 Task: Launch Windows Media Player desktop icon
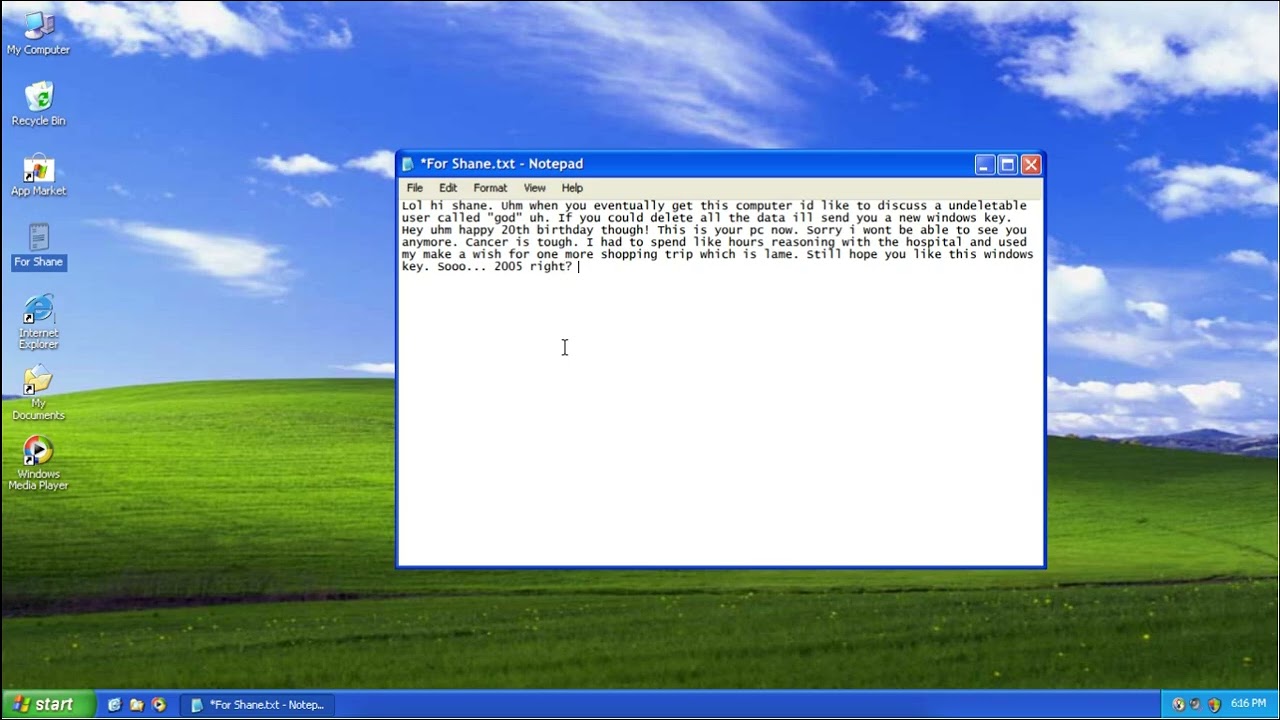coord(38,464)
